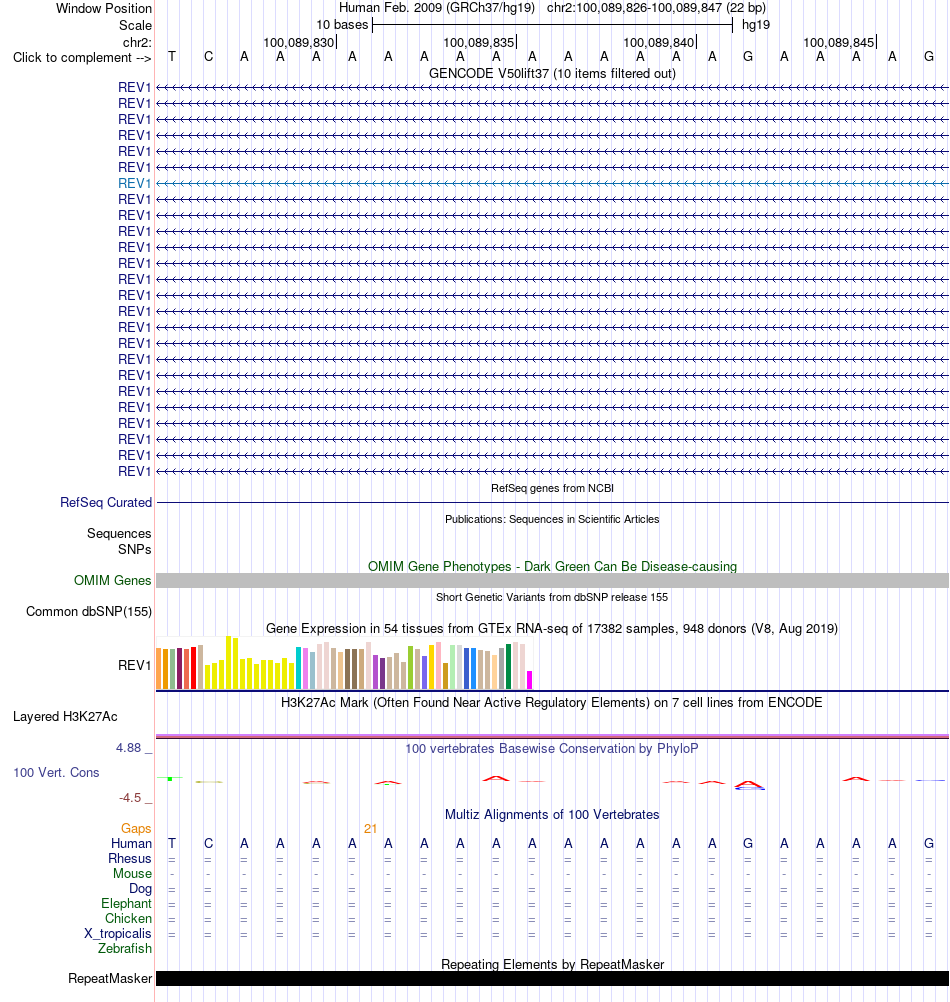Click the SNPs track label
This screenshot has width=950, height=1002.
point(134,549)
